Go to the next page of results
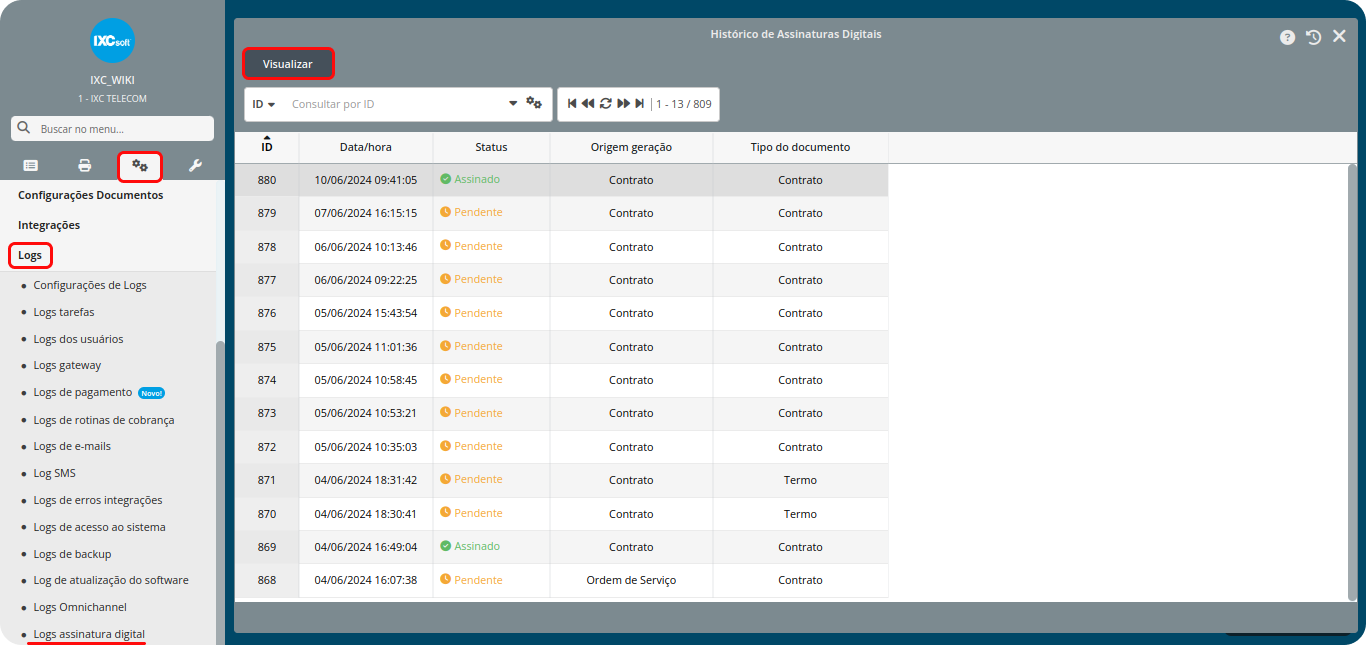Screen dimensions: 1366x645 click(x=623, y=103)
